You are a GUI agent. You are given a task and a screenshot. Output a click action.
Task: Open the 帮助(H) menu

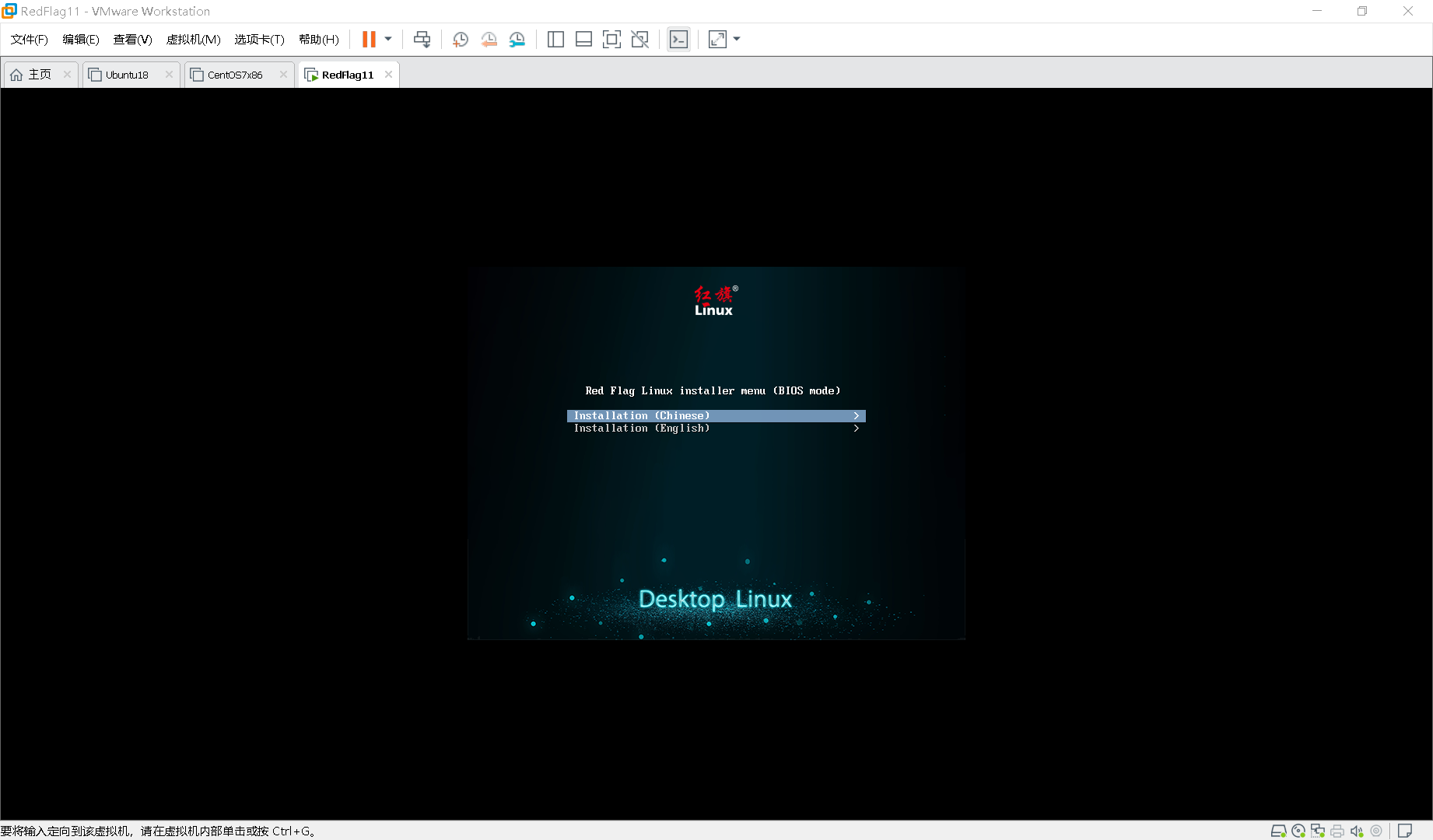point(319,40)
